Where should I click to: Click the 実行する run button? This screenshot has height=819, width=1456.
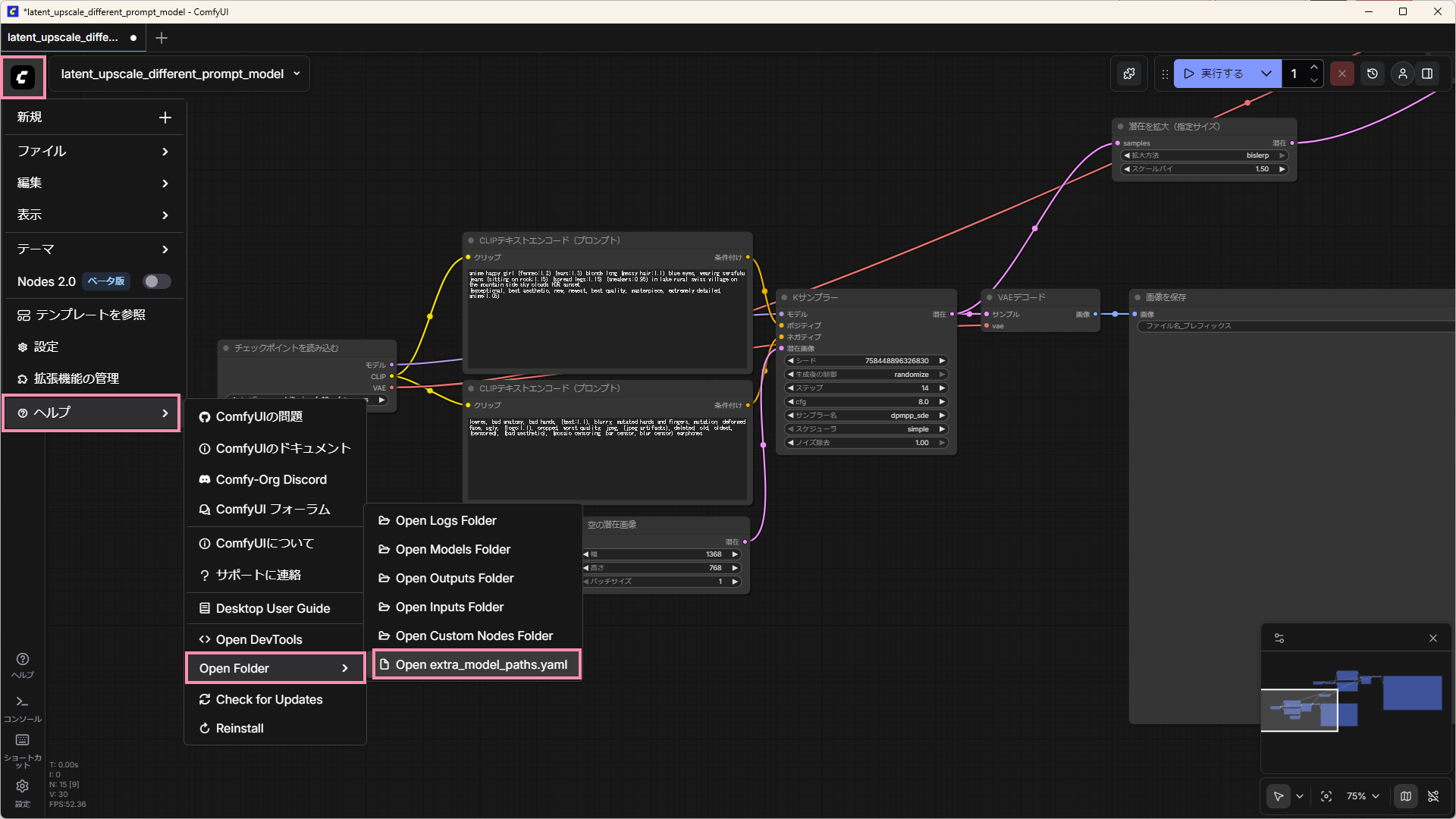tap(1215, 74)
